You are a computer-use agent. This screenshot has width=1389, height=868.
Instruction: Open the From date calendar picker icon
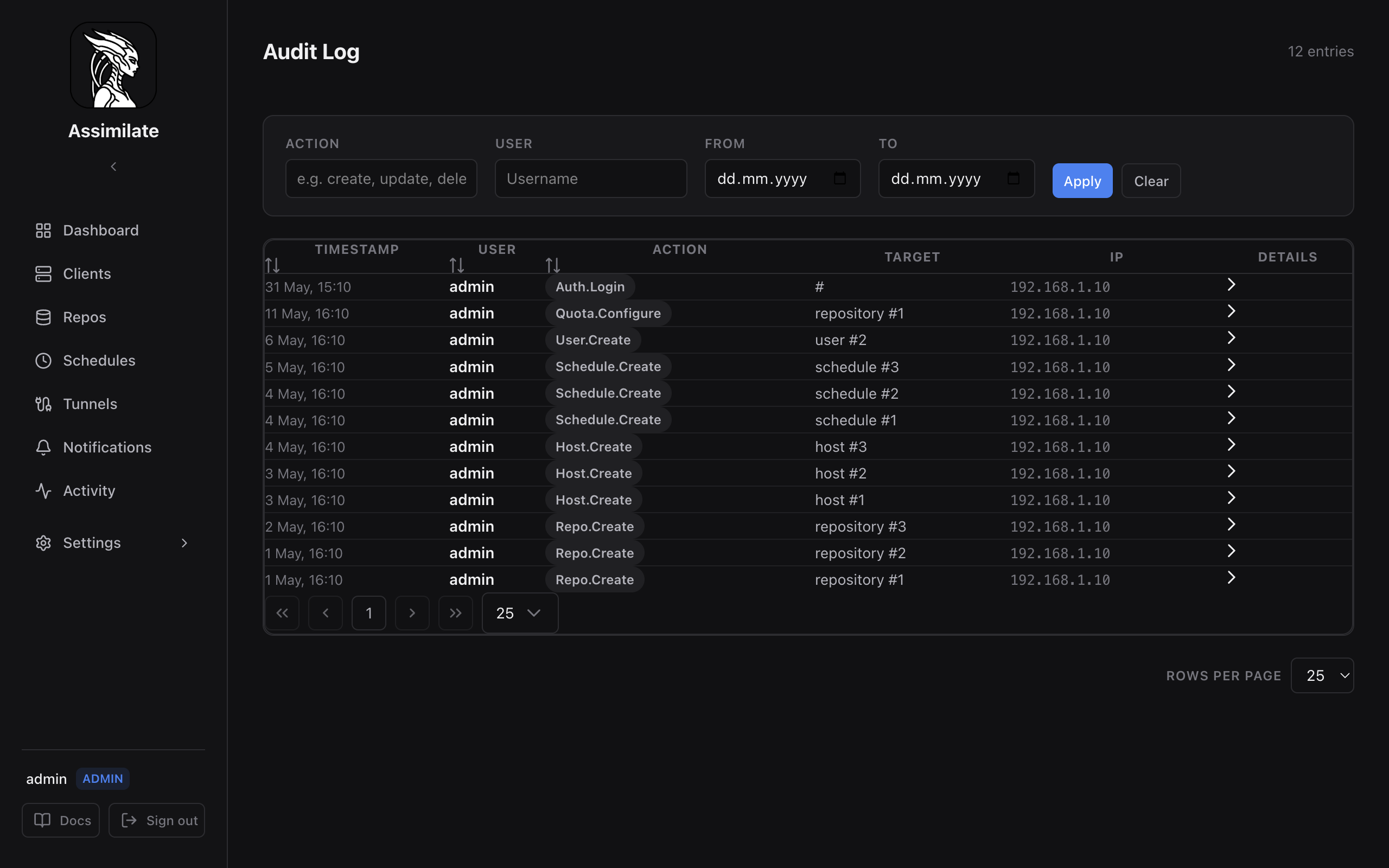point(840,178)
